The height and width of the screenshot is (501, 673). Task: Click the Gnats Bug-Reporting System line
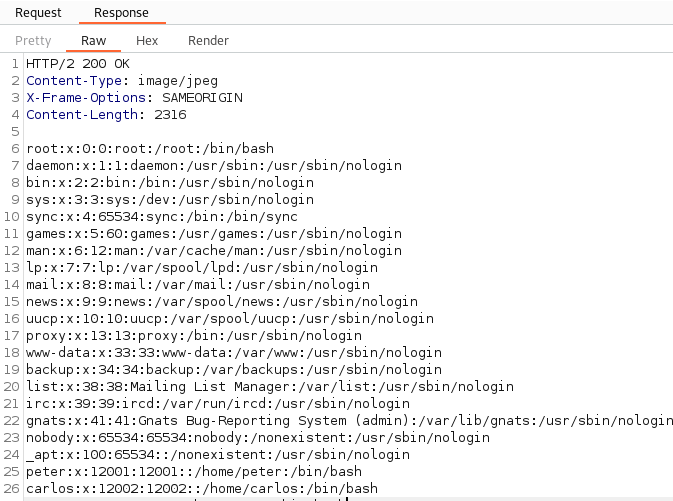coord(349,420)
